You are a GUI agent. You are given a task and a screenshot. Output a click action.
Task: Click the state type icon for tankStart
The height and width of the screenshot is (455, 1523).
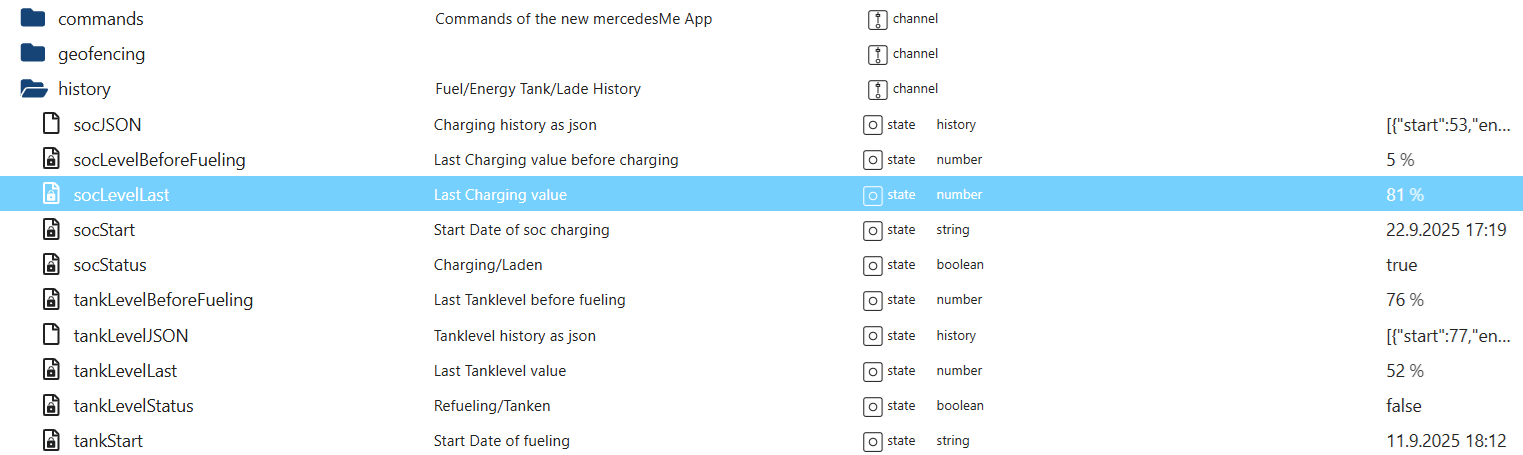[872, 441]
